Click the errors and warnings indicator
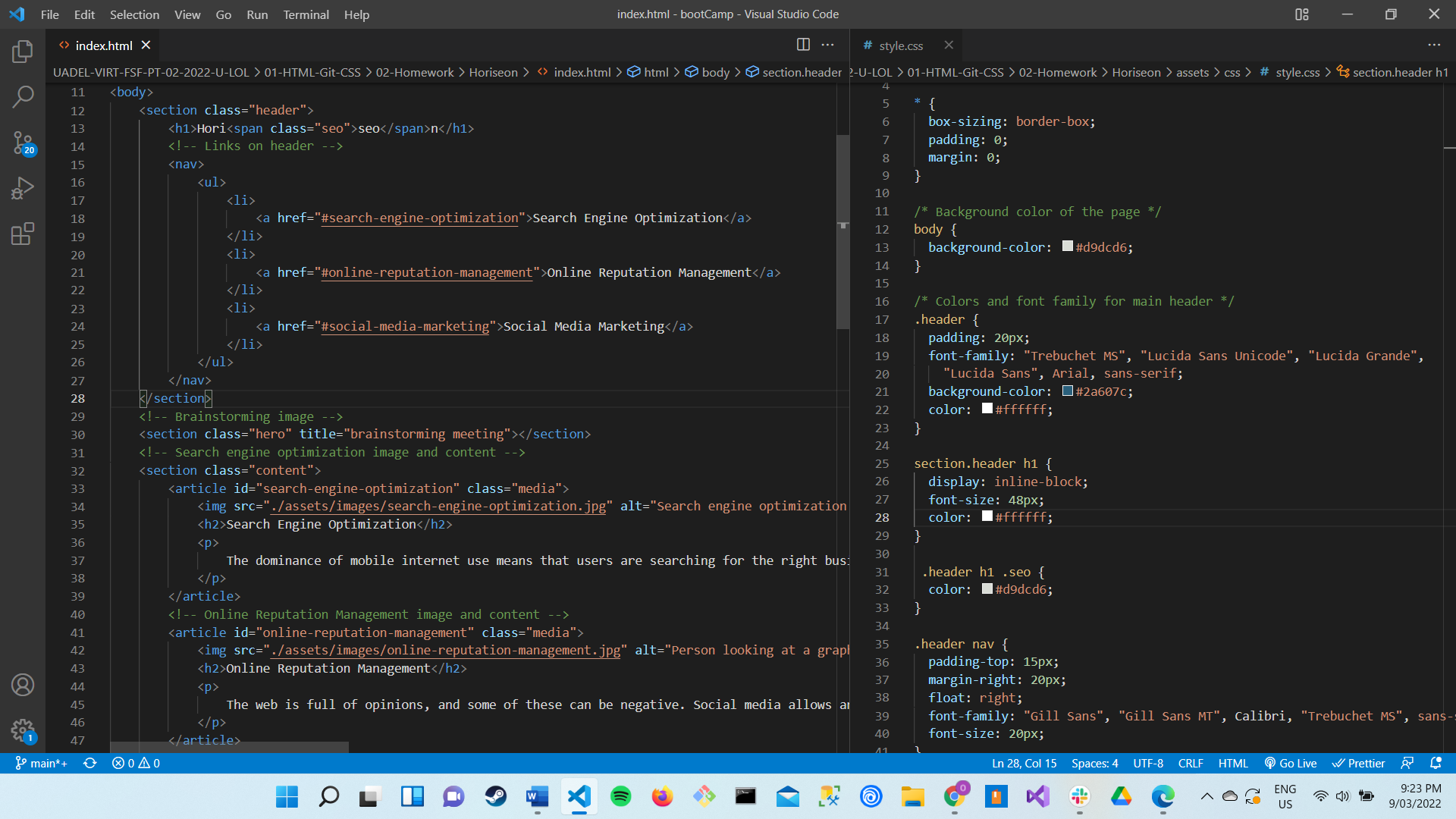The height and width of the screenshot is (819, 1456). (136, 764)
